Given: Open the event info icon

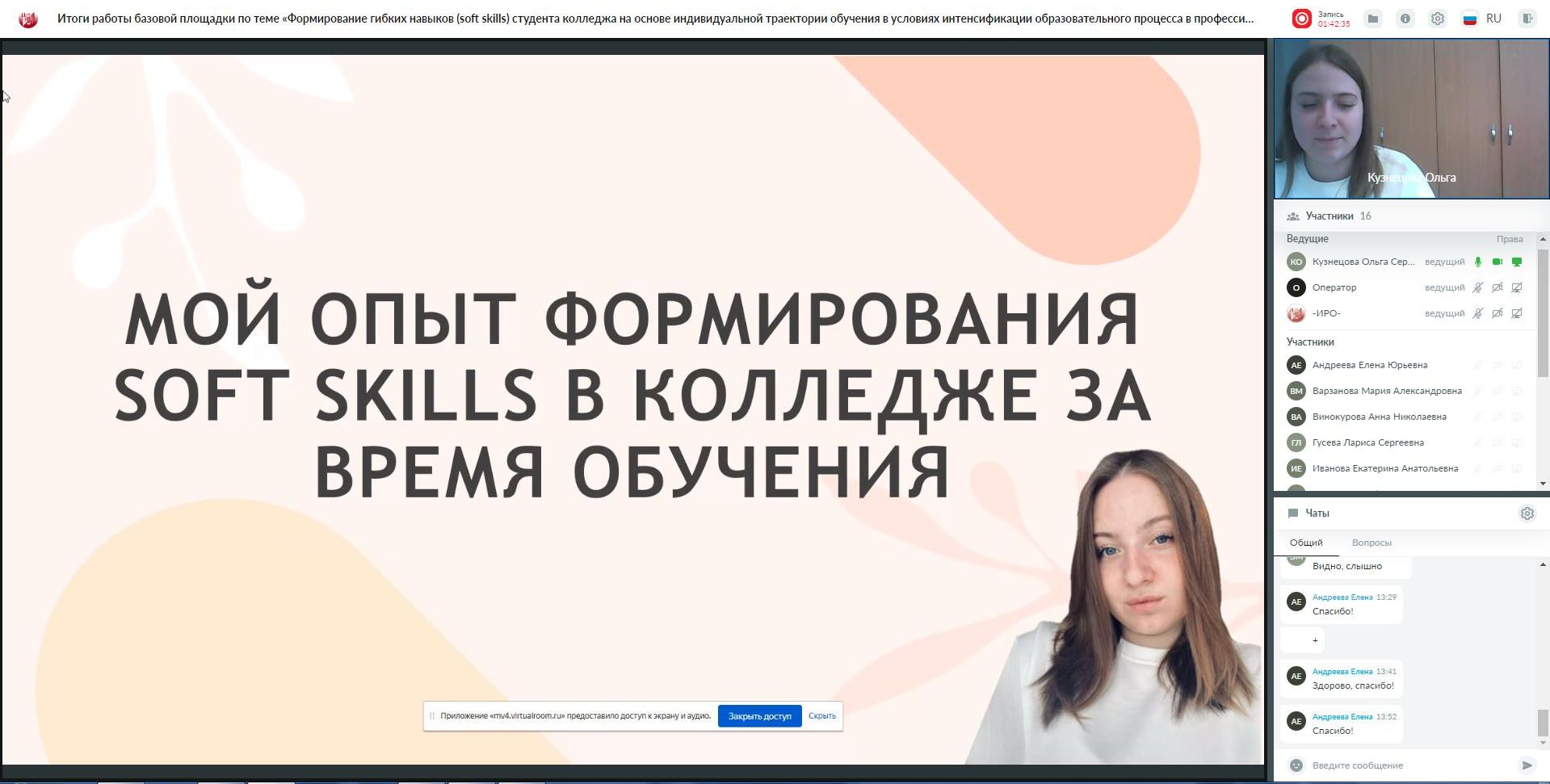Looking at the screenshot, I should pyautogui.click(x=1405, y=19).
